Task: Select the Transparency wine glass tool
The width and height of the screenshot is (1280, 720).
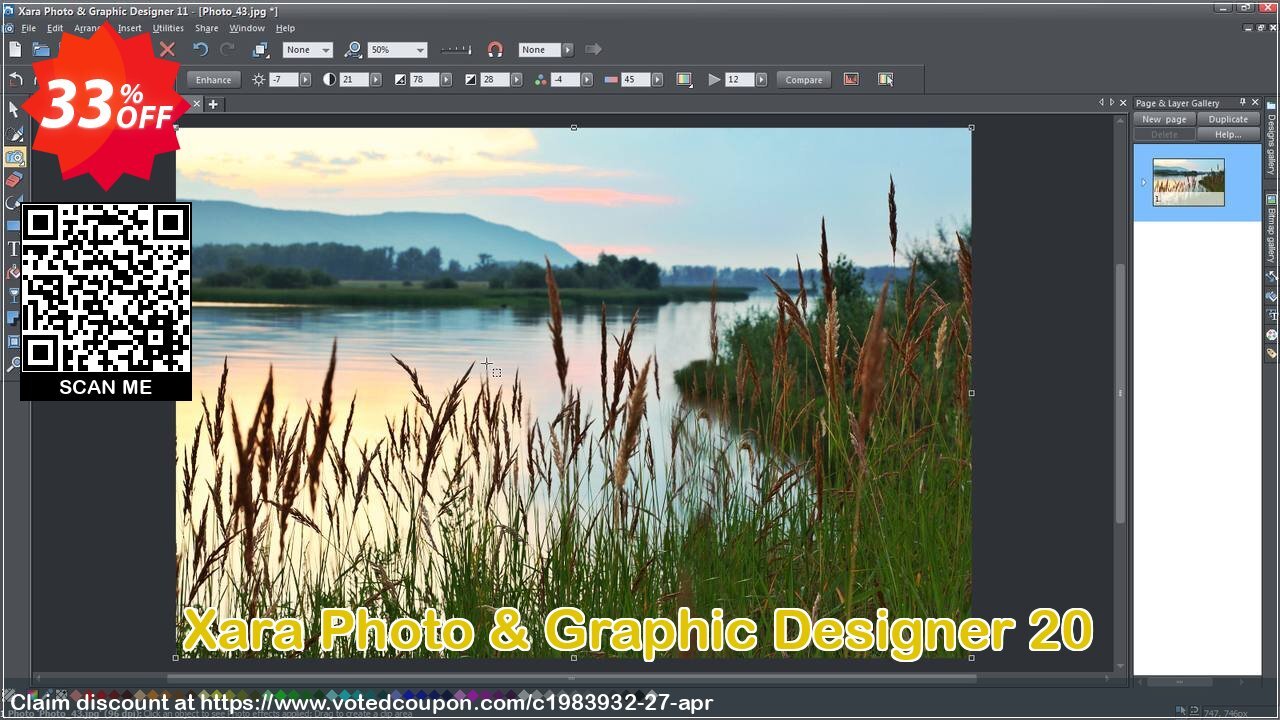Action: tap(13, 295)
